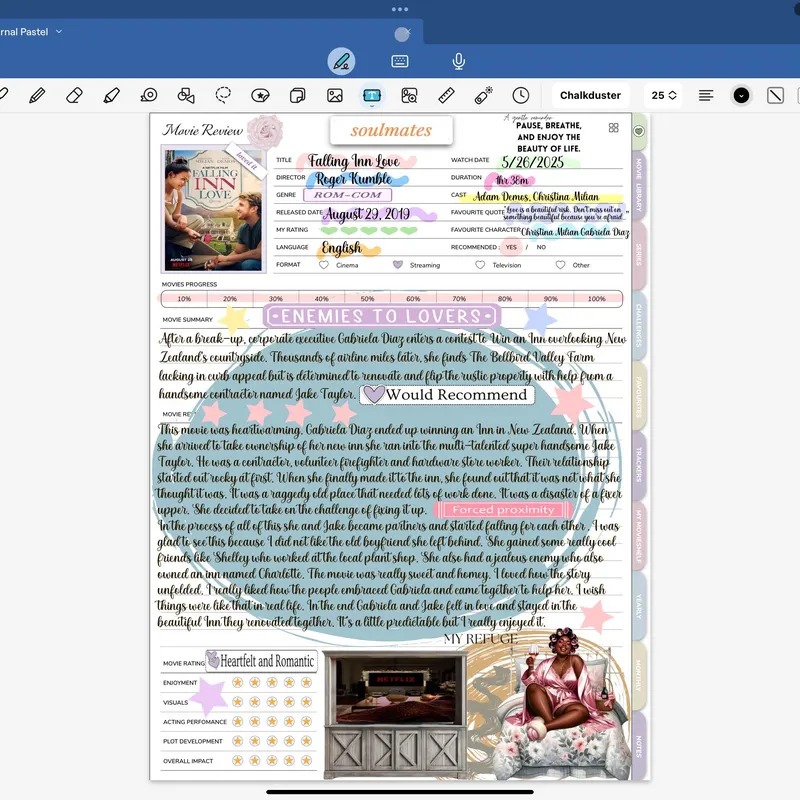
Task: Go to the My Movieshelf side tab
Action: (x=639, y=536)
